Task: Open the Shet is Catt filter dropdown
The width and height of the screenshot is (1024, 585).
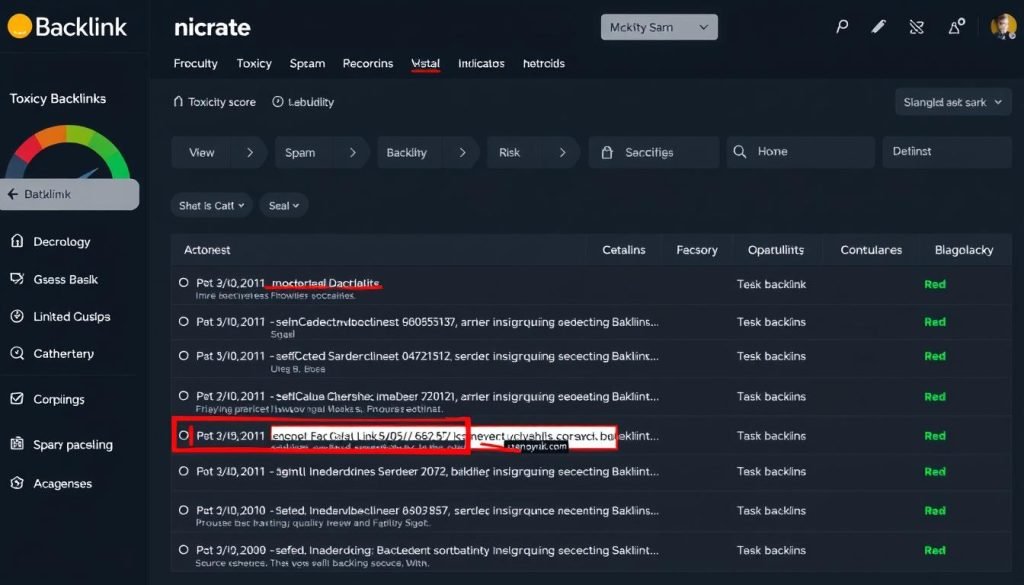Action: pos(210,204)
